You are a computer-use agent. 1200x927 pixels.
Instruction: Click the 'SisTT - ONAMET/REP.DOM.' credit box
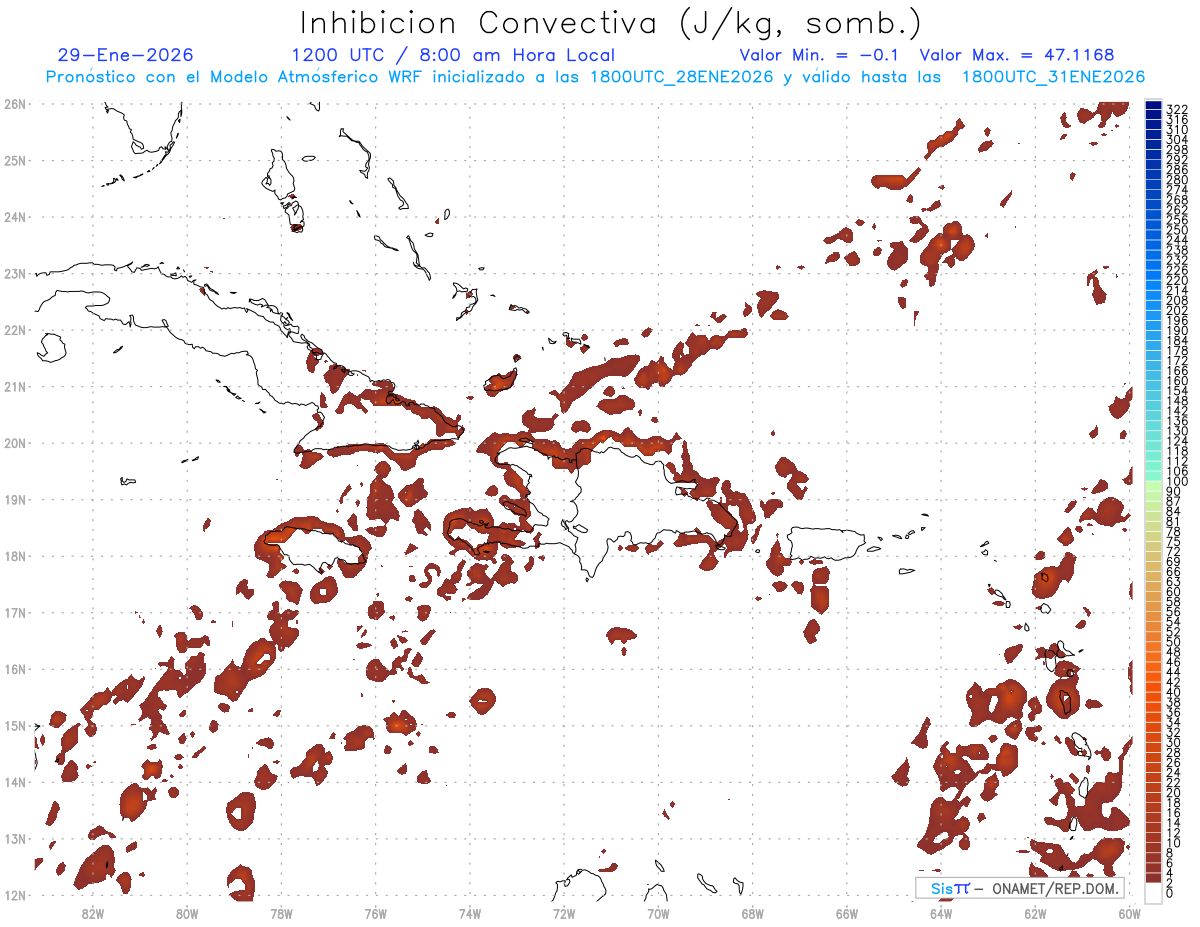1019,888
